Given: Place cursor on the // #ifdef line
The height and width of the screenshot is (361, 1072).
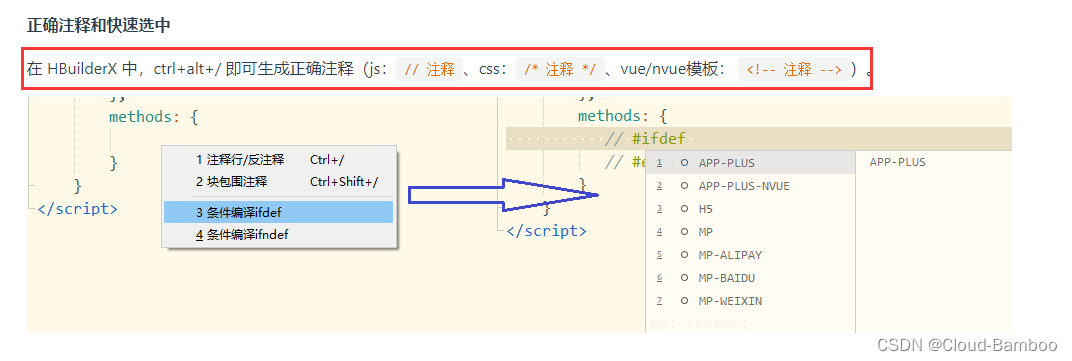Looking at the screenshot, I should 759,139.
